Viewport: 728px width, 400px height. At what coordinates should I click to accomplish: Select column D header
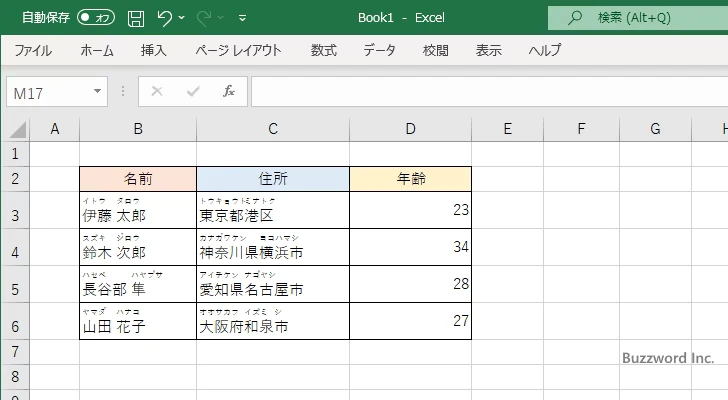tap(410, 129)
